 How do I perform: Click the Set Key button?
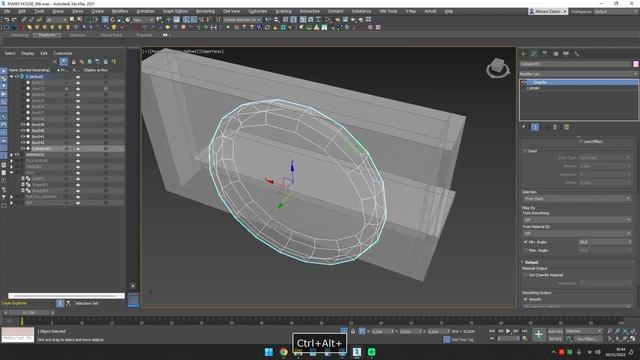pos(555,339)
